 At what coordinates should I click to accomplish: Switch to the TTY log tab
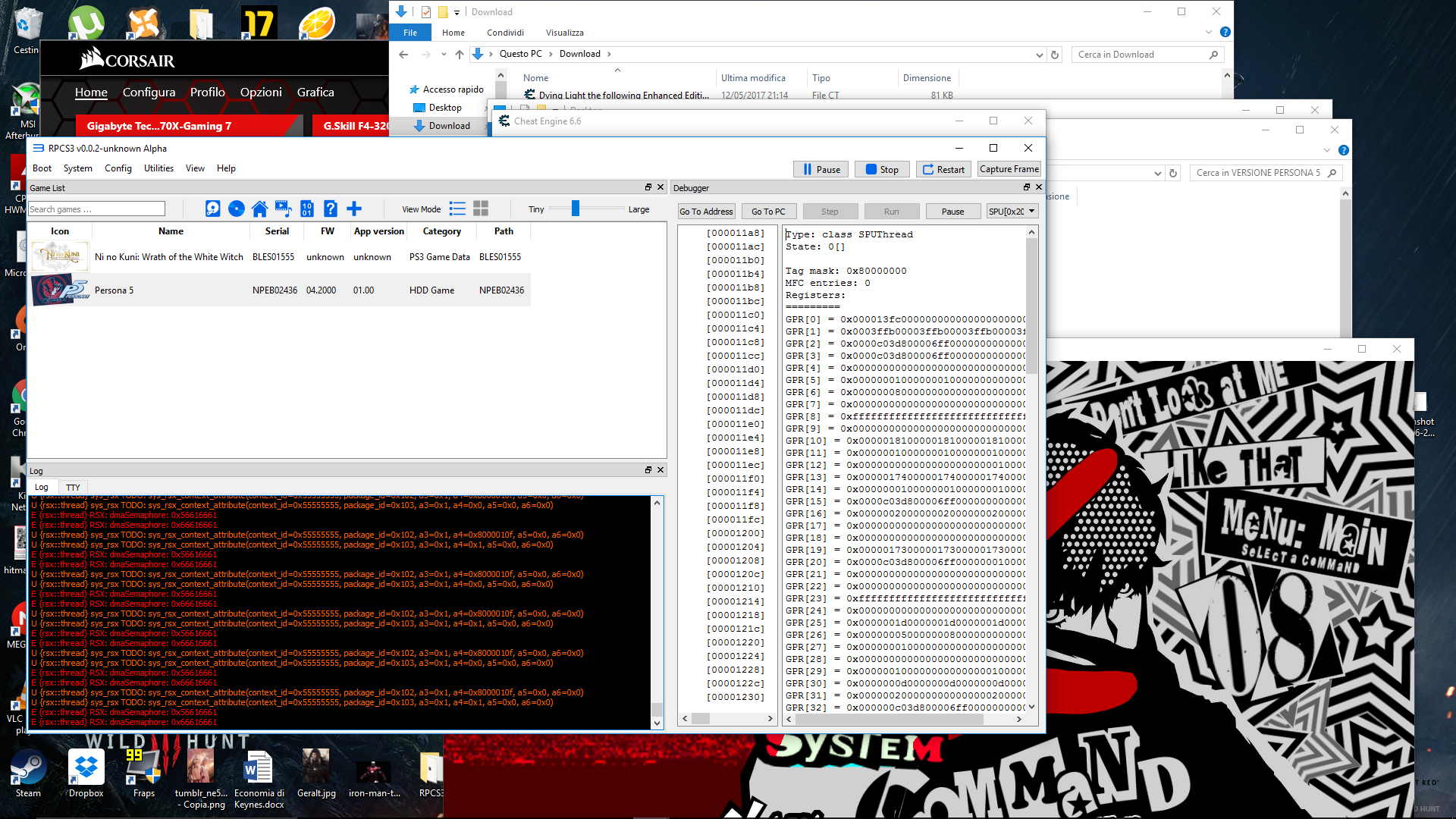(x=73, y=488)
